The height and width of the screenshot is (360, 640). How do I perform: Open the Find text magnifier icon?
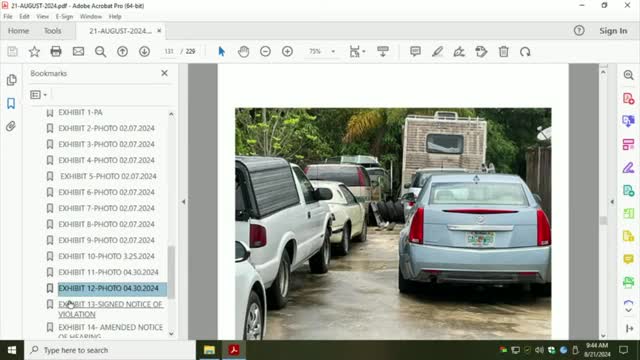click(100, 51)
